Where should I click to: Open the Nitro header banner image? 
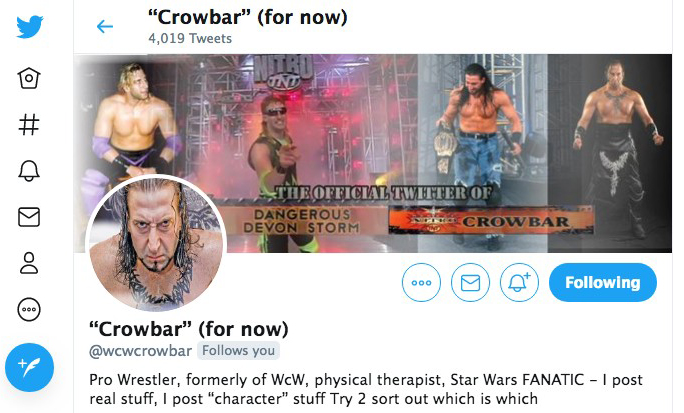(x=373, y=153)
